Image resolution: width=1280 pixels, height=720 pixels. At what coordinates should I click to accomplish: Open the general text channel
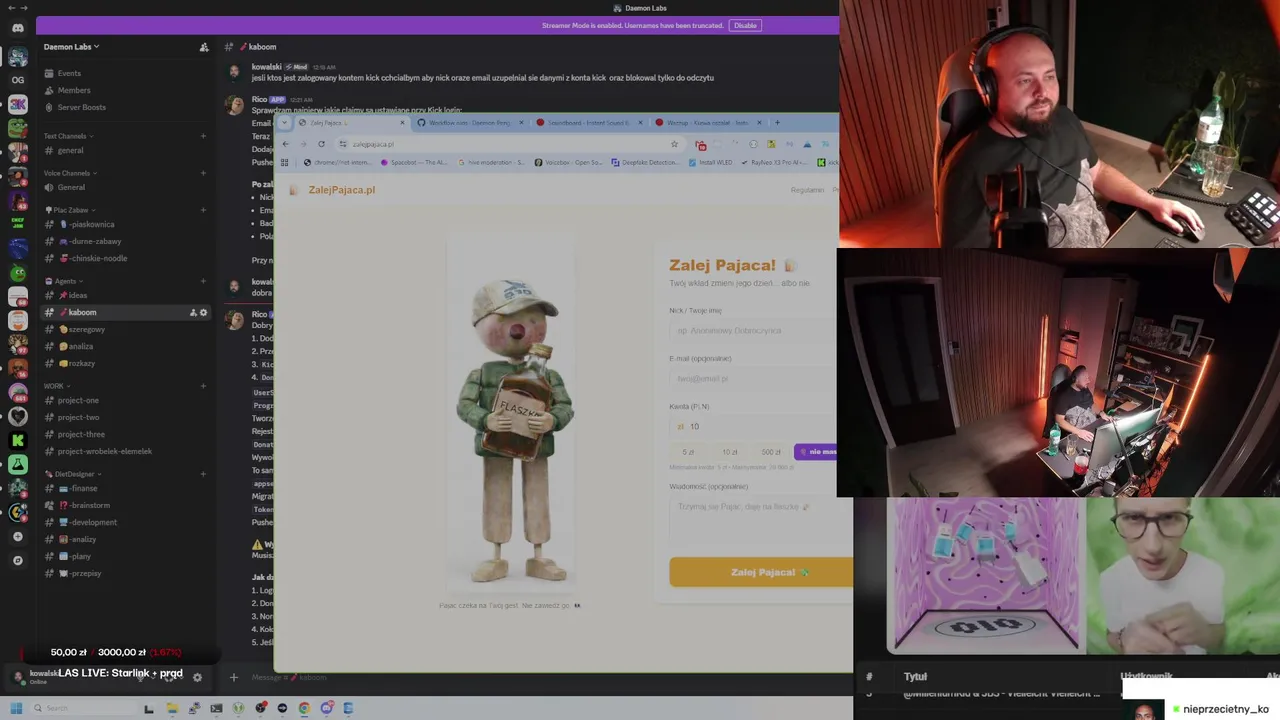click(x=125, y=151)
